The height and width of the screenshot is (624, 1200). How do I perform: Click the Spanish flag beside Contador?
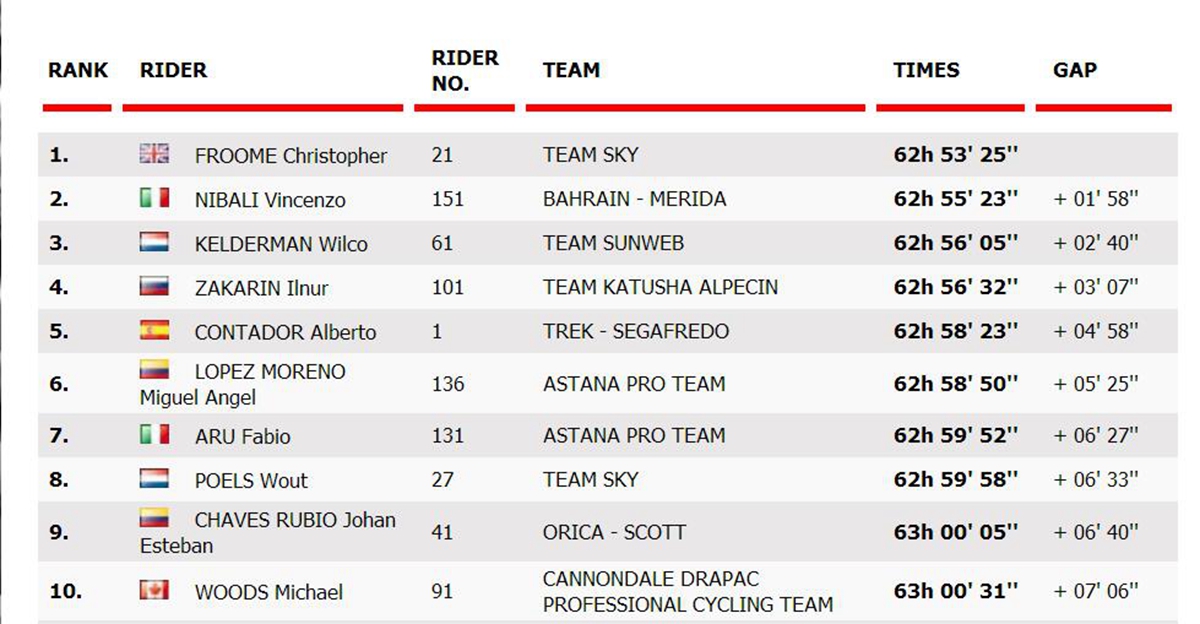tap(154, 330)
